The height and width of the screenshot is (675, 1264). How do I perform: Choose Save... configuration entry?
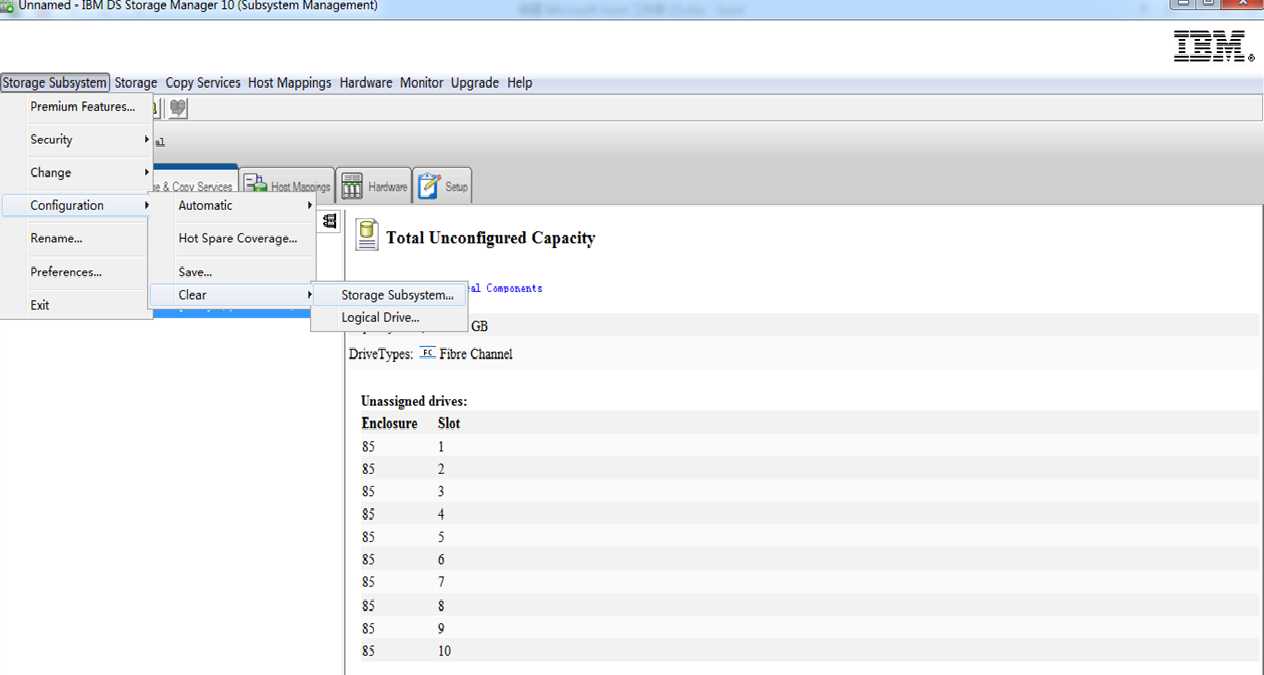click(x=232, y=272)
